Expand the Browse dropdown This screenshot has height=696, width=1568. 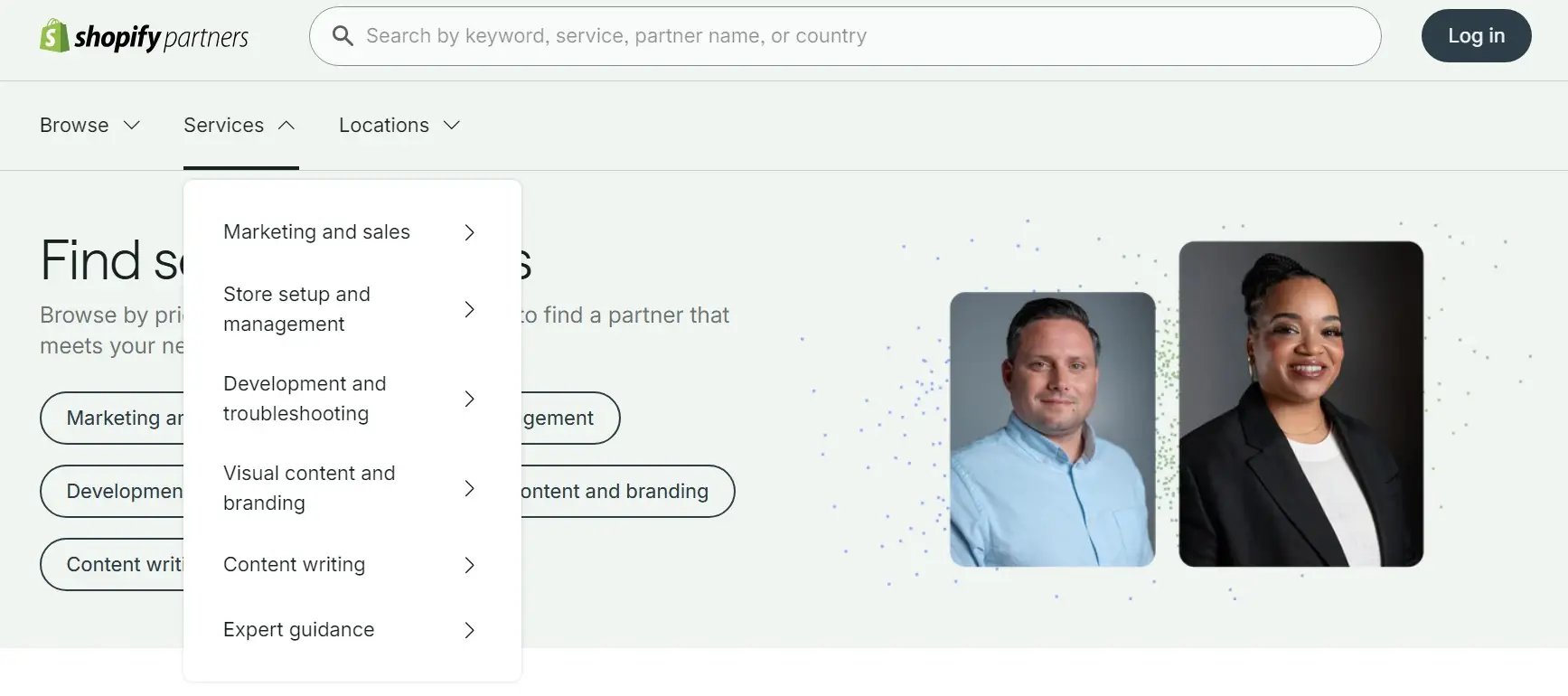tap(89, 126)
